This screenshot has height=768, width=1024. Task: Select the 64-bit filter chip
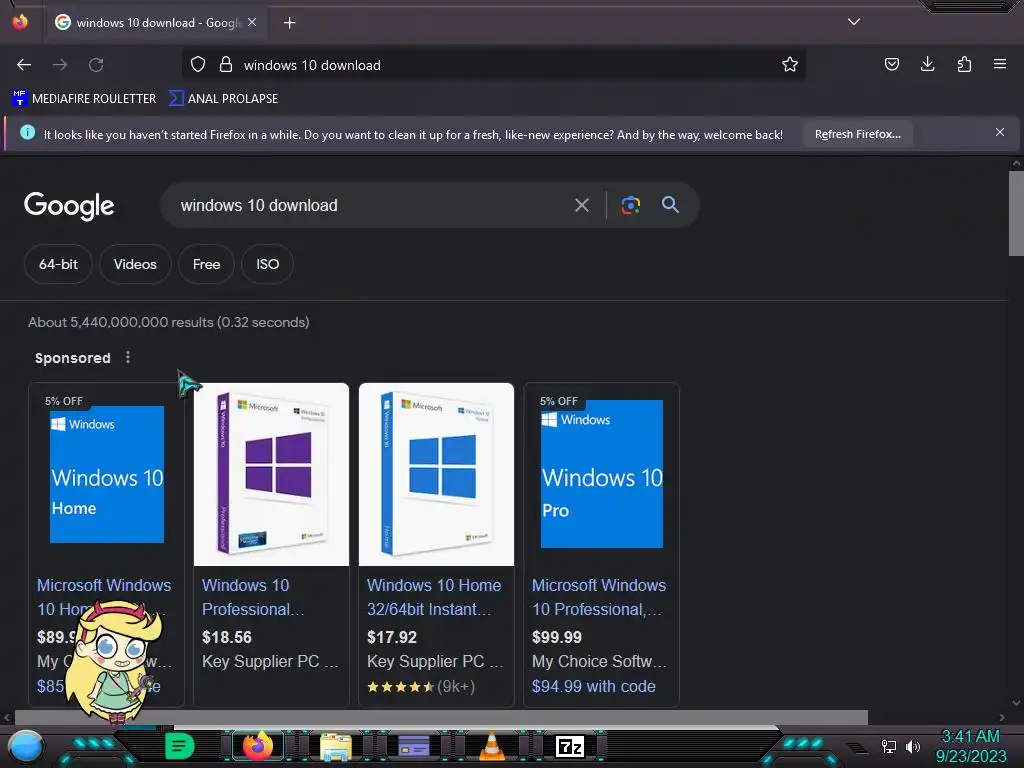pos(58,264)
